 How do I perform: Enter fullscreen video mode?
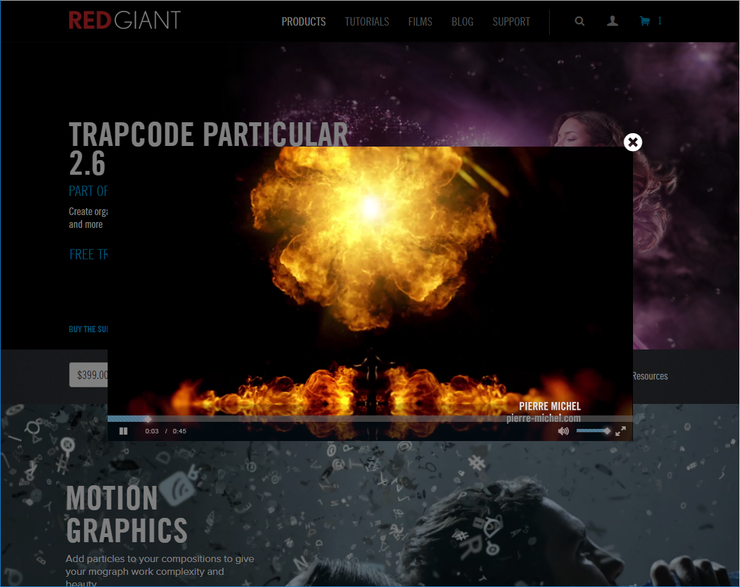(621, 431)
